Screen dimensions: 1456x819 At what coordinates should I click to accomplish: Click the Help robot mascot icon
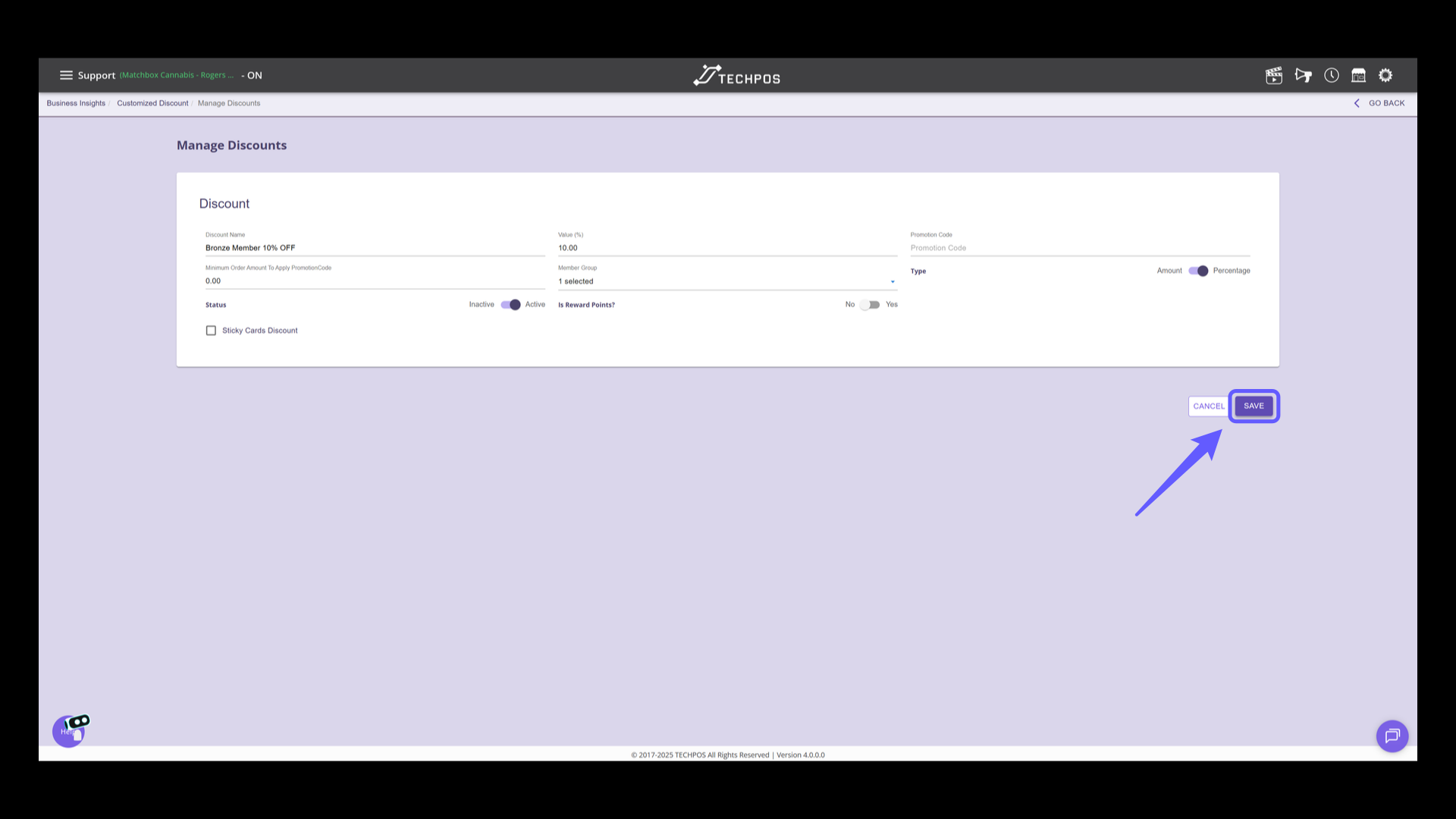pos(70,730)
